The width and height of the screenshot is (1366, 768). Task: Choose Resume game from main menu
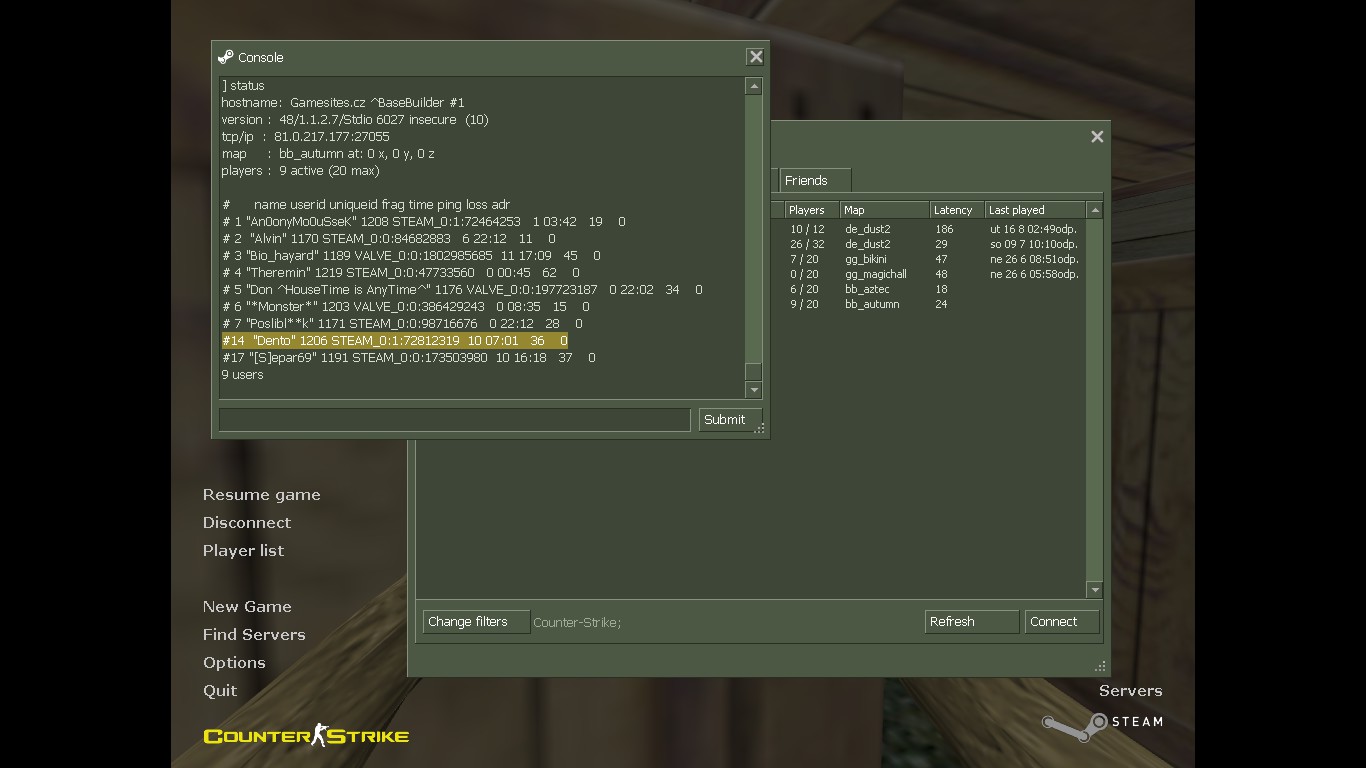[x=262, y=495]
